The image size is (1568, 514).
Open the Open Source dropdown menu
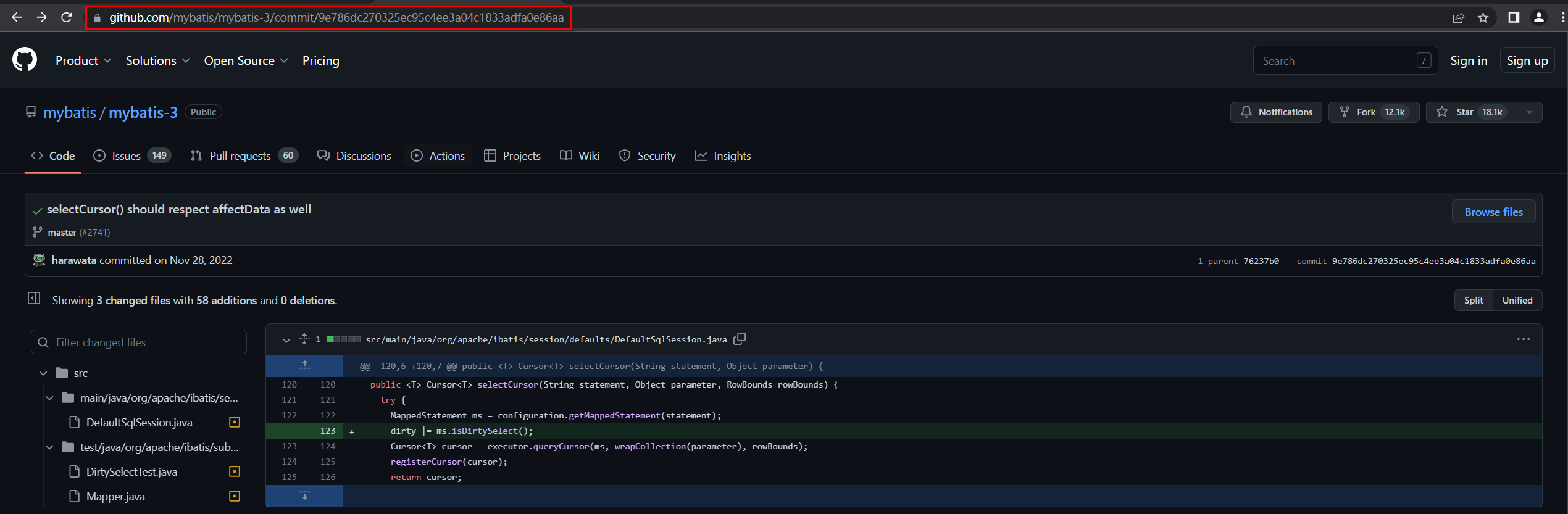point(246,60)
